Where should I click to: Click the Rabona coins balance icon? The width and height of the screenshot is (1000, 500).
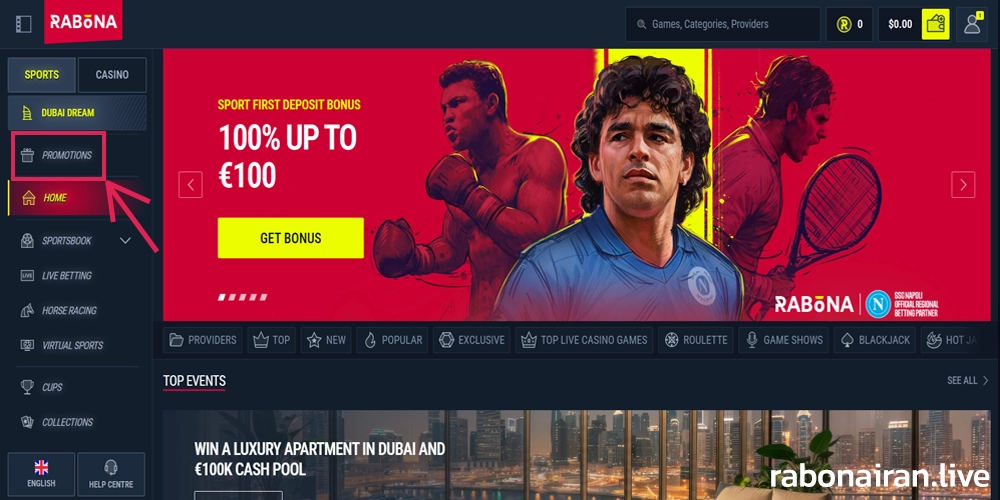tap(844, 24)
